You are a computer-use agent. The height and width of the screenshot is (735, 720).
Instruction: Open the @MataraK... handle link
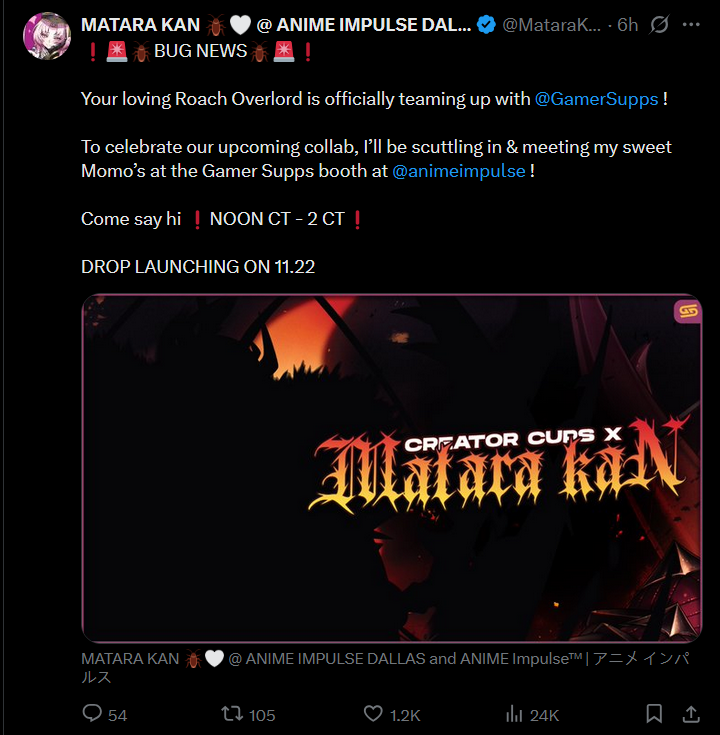coord(551,25)
